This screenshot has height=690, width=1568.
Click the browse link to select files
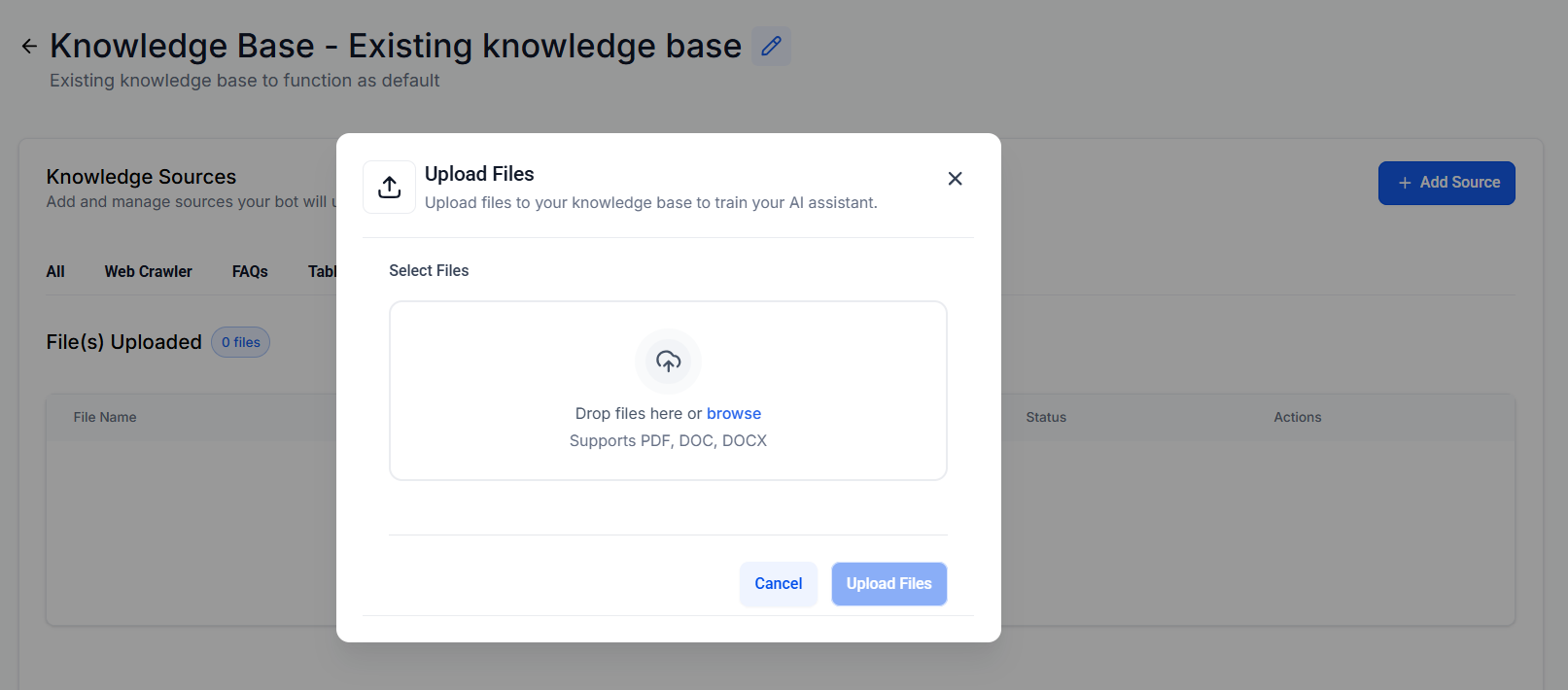(734, 413)
